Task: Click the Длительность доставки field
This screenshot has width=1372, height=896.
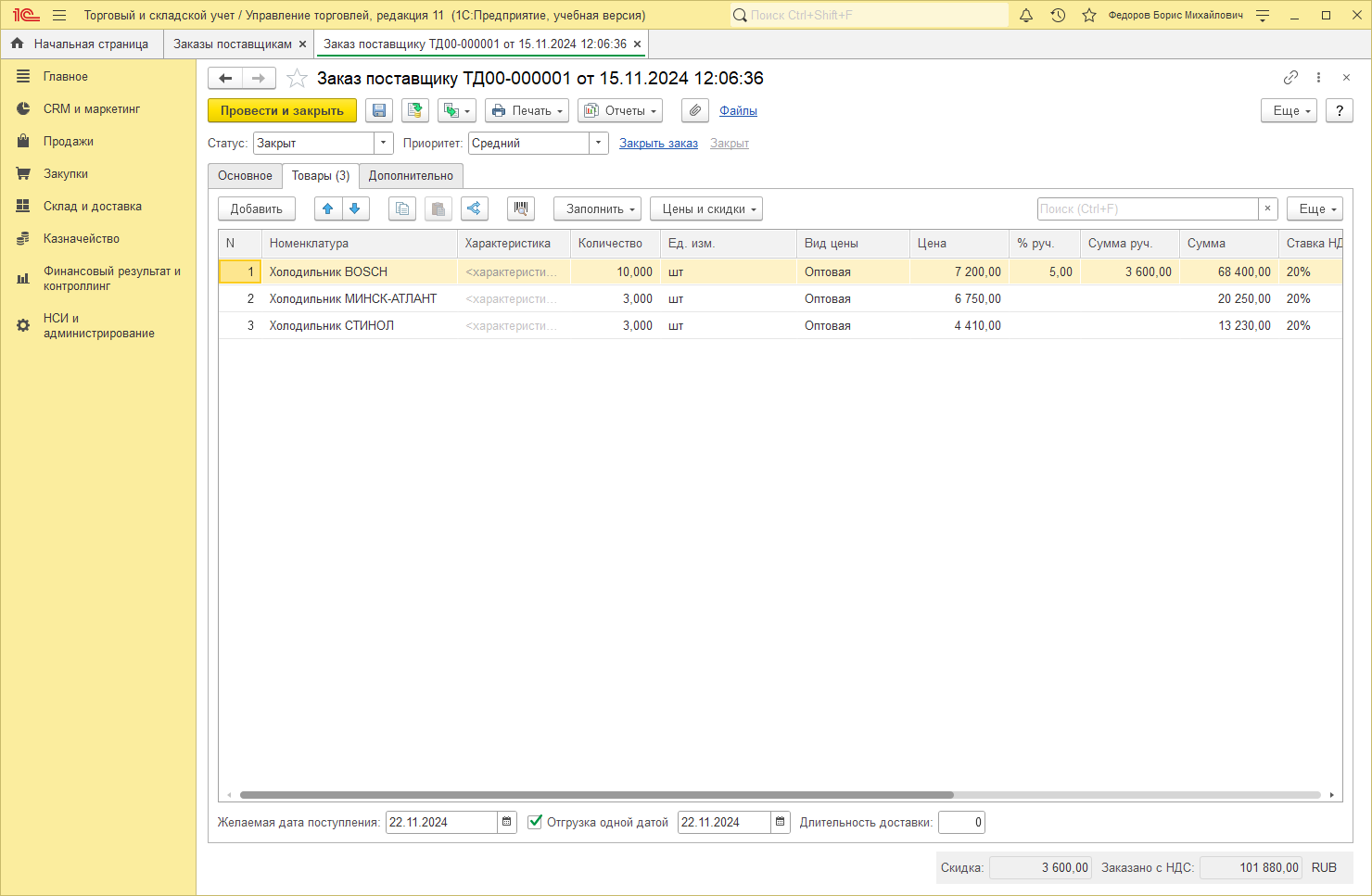Action: tap(961, 823)
